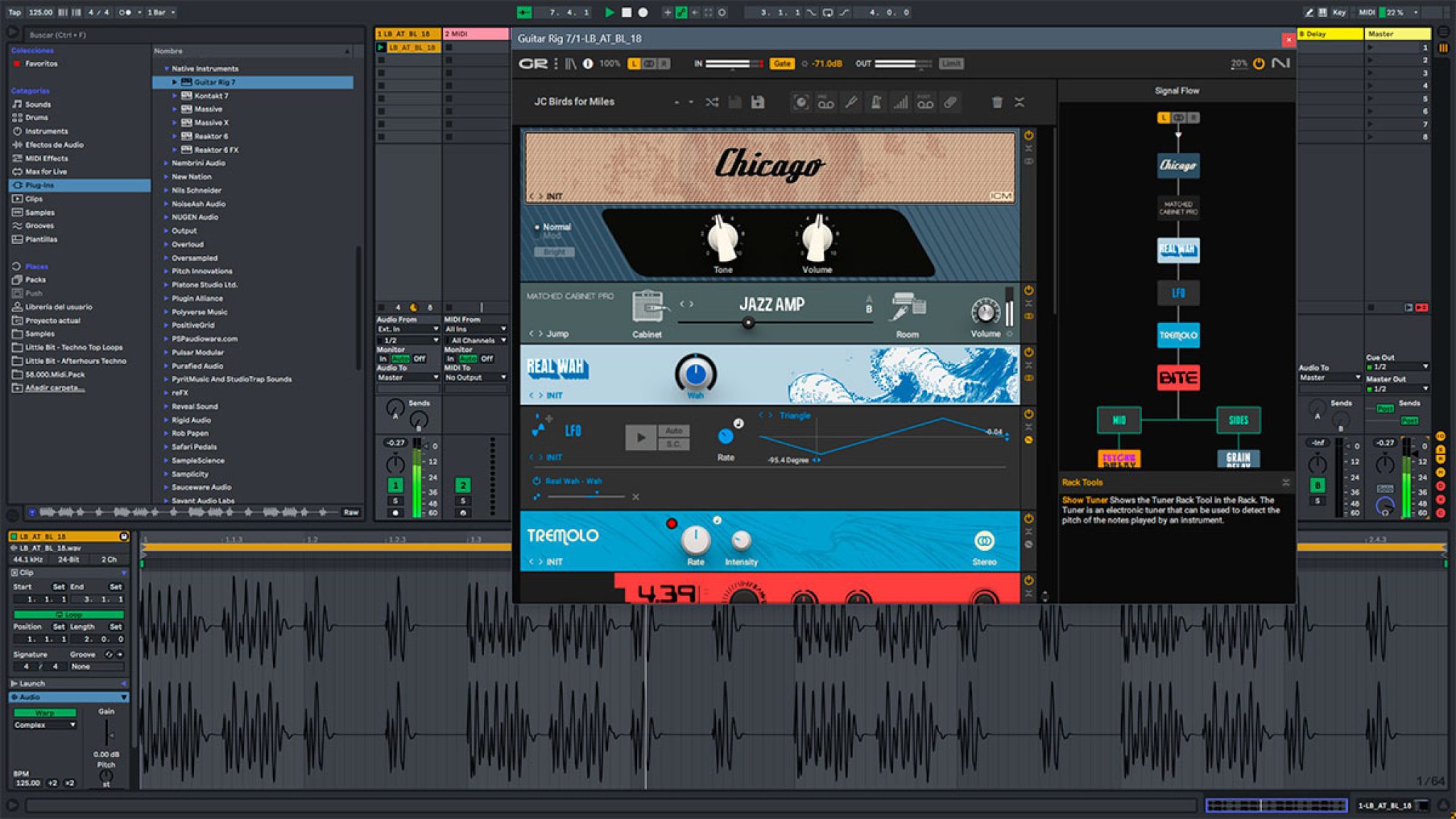Open Packs under Places
The height and width of the screenshot is (819, 1456).
35,280
